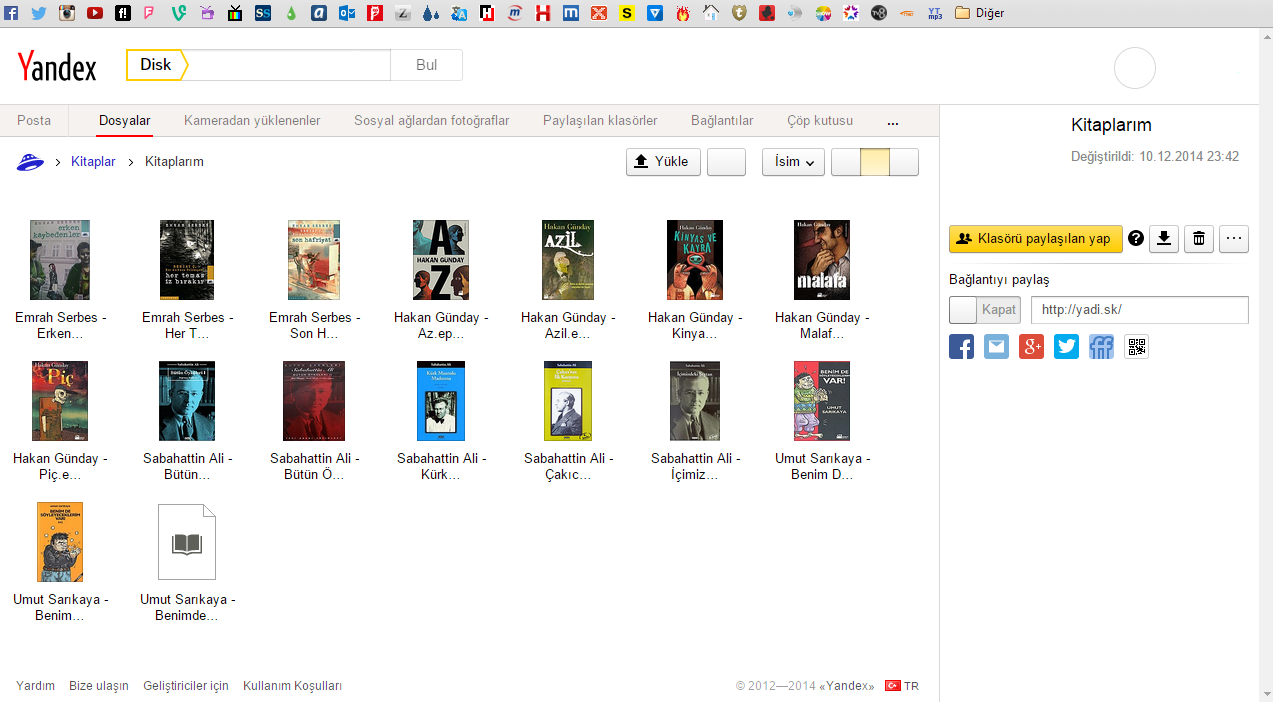
Task: Click the Disk search input field
Action: (289, 65)
